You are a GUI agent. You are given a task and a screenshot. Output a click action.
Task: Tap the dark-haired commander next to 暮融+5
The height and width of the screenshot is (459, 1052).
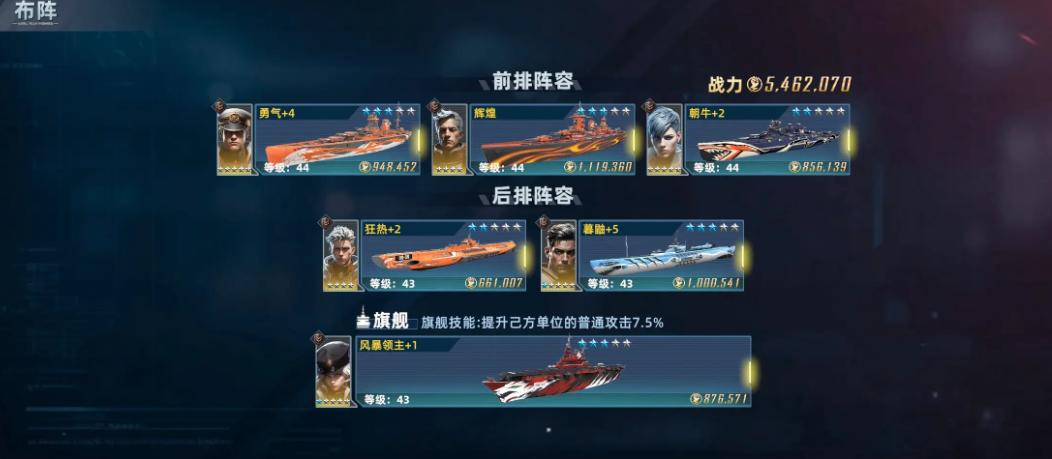558,256
